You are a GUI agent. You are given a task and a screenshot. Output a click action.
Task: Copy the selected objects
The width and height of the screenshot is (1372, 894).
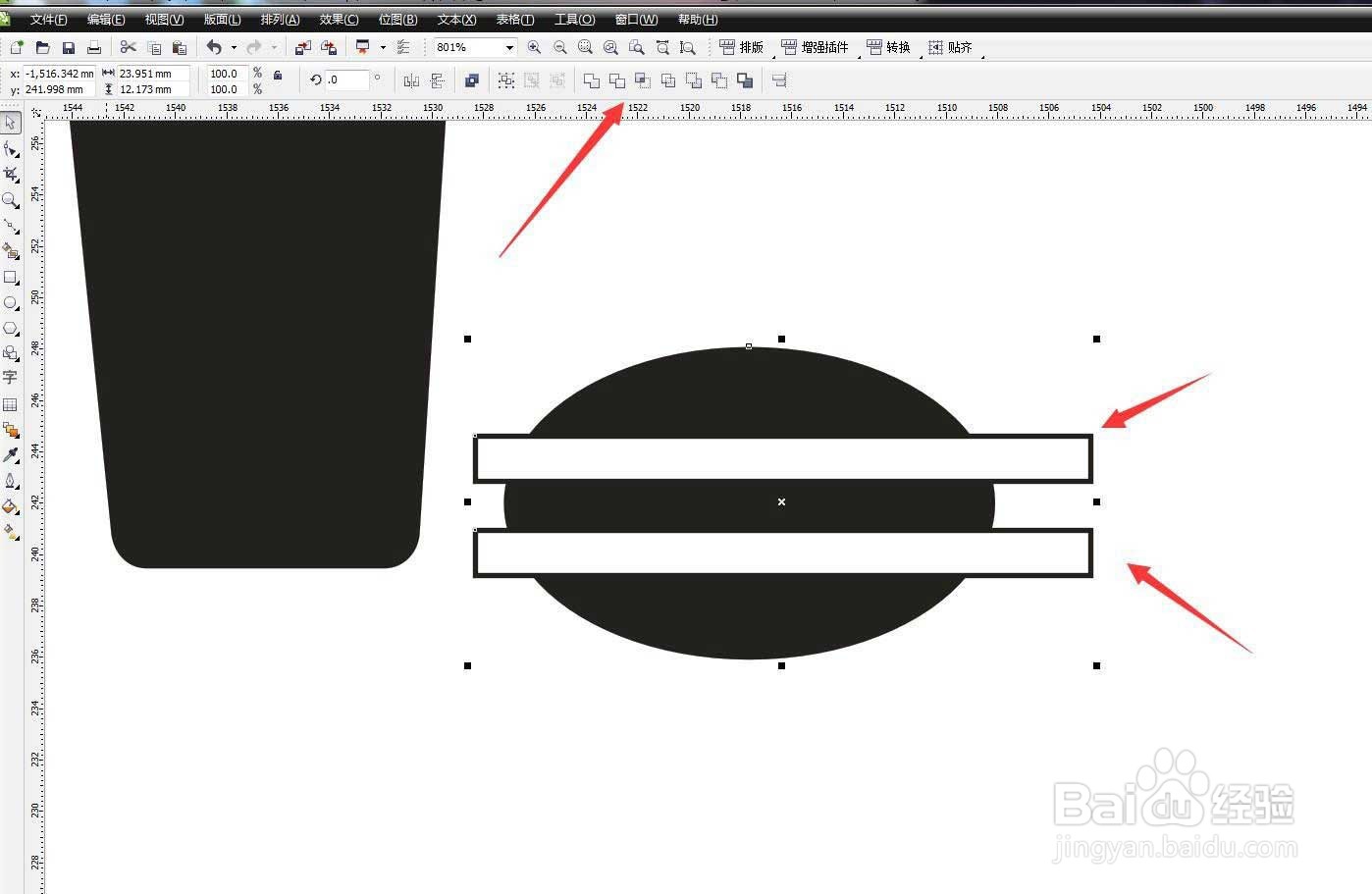pos(153,47)
